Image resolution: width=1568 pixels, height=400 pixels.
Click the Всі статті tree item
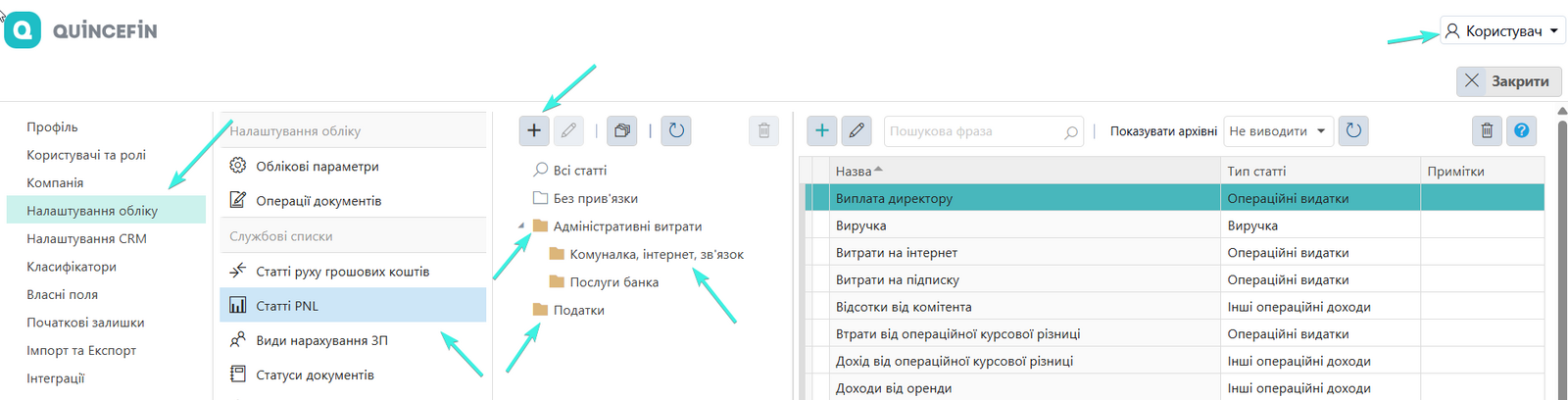point(579,171)
